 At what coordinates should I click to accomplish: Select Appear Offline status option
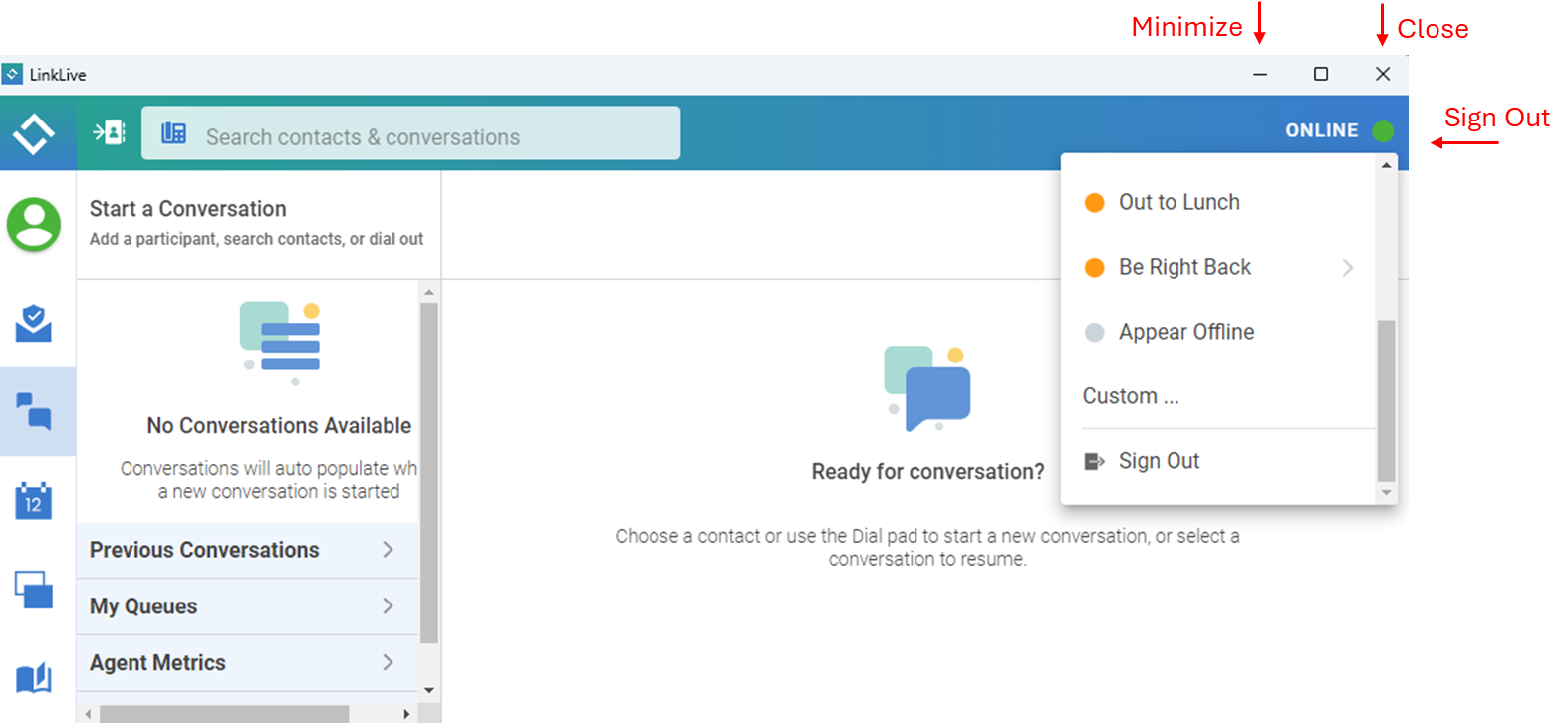[x=1185, y=332]
